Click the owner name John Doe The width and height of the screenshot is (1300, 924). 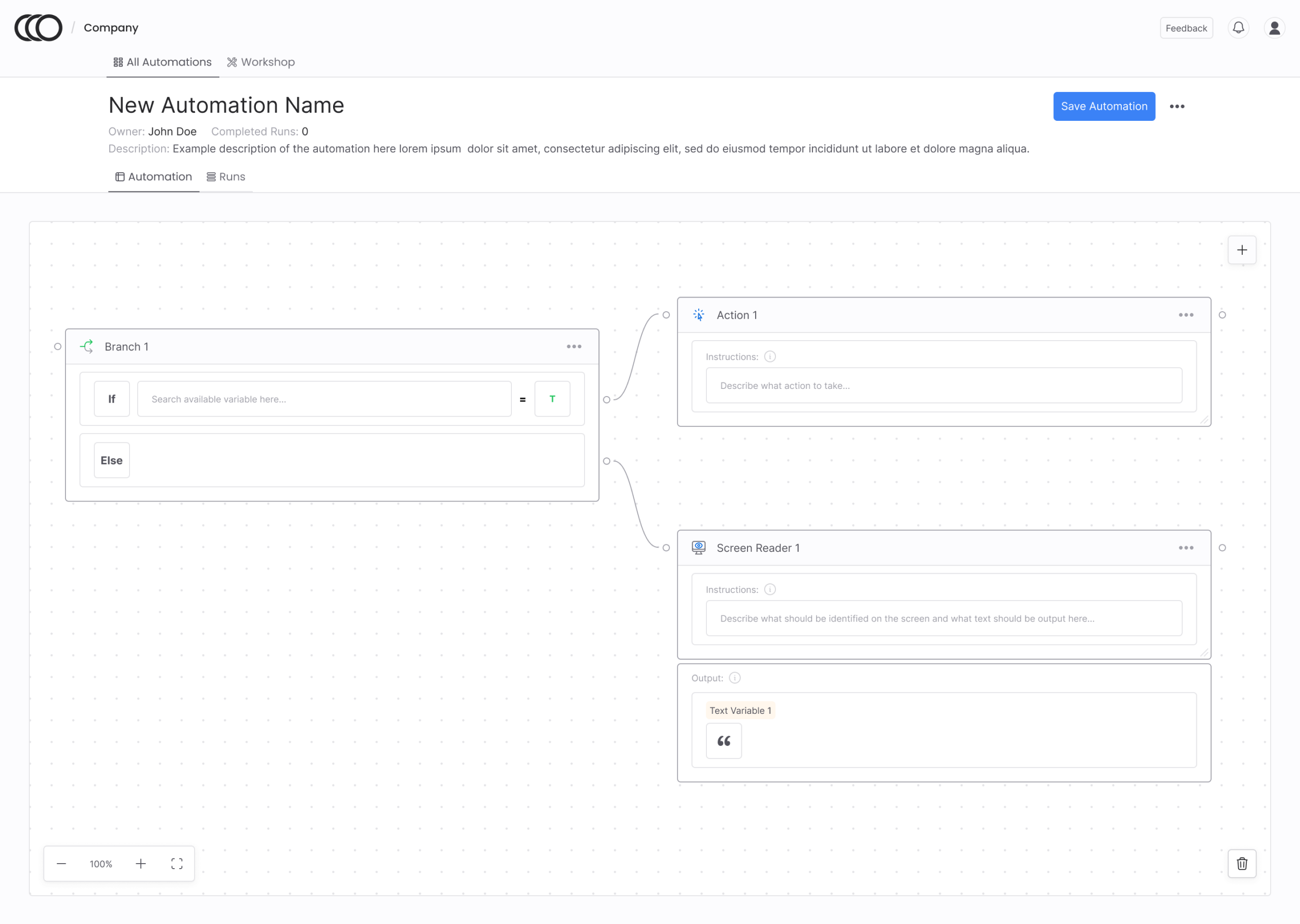tap(172, 131)
